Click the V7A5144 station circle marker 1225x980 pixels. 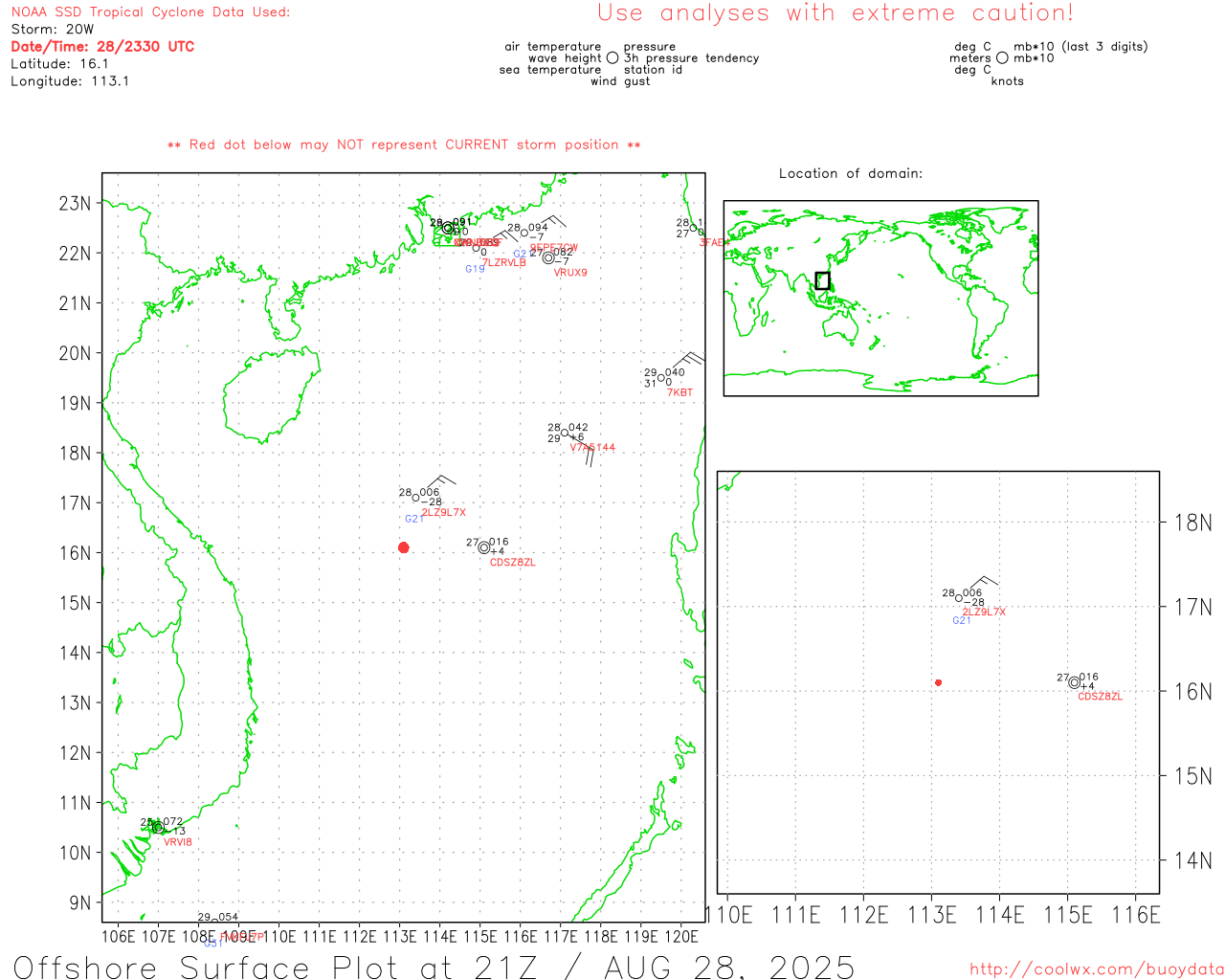[x=565, y=433]
